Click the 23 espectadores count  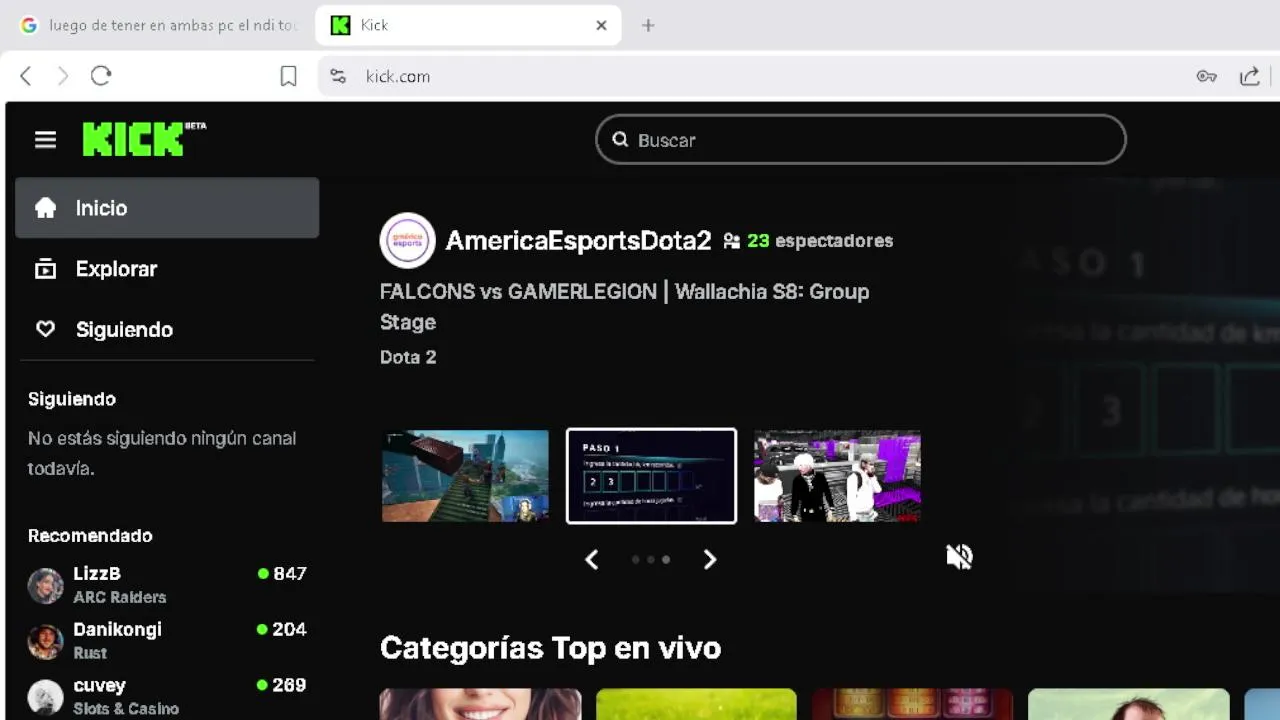[808, 241]
